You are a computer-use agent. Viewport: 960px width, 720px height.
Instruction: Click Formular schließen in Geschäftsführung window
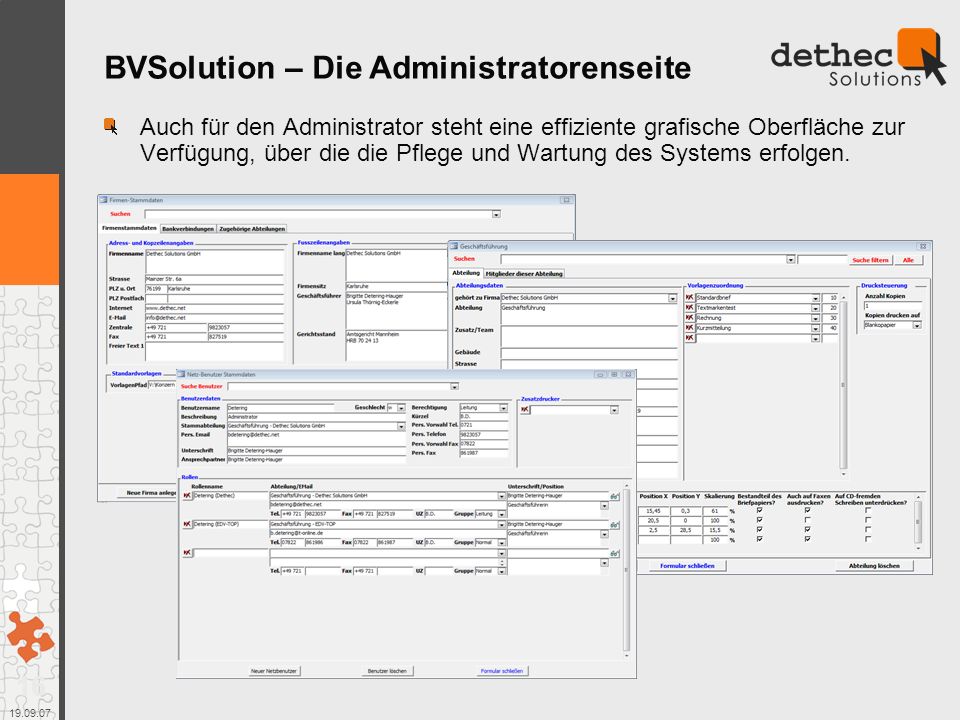[688, 566]
